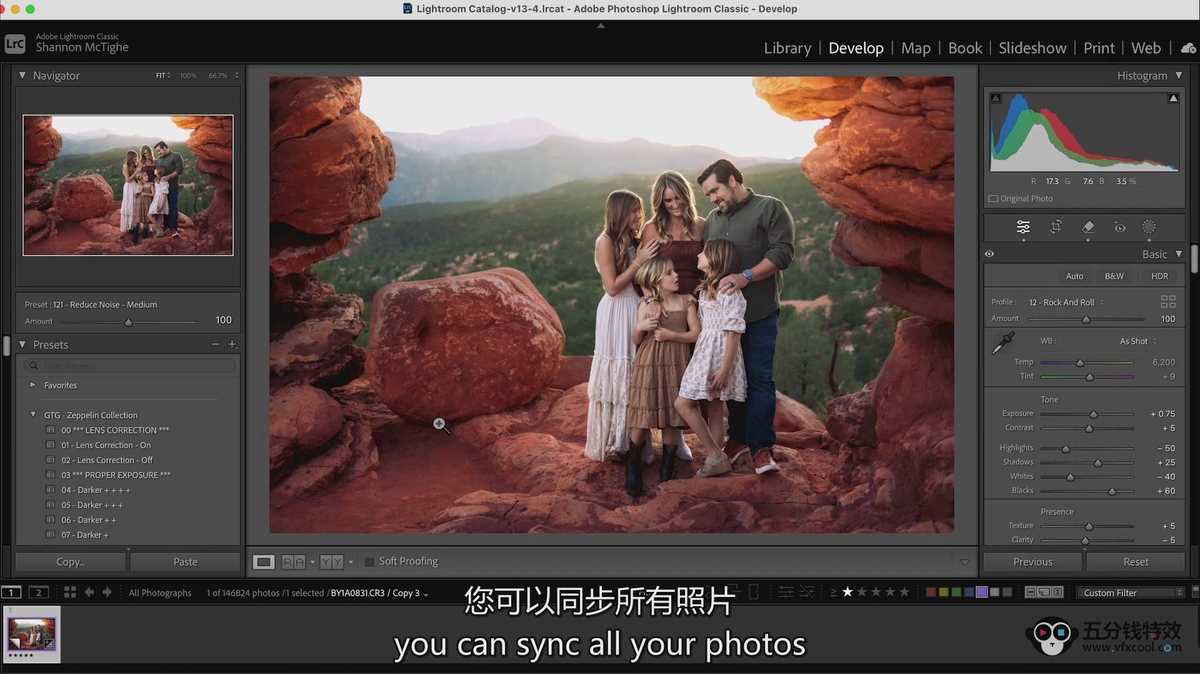Filter by one star rating

[x=848, y=592]
